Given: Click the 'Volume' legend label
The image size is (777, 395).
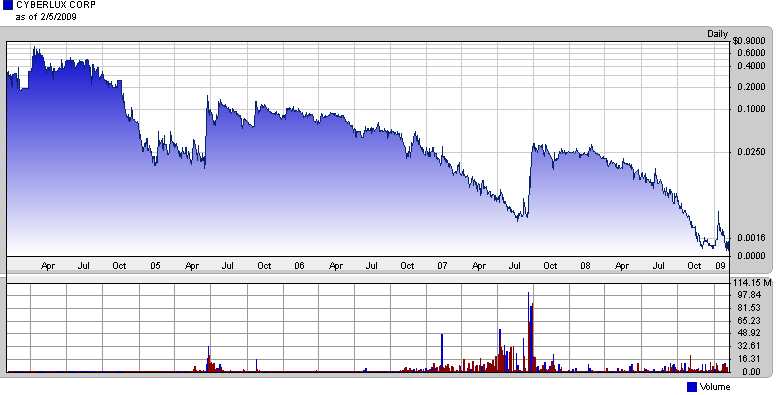Looking at the screenshot, I should tap(715, 387).
